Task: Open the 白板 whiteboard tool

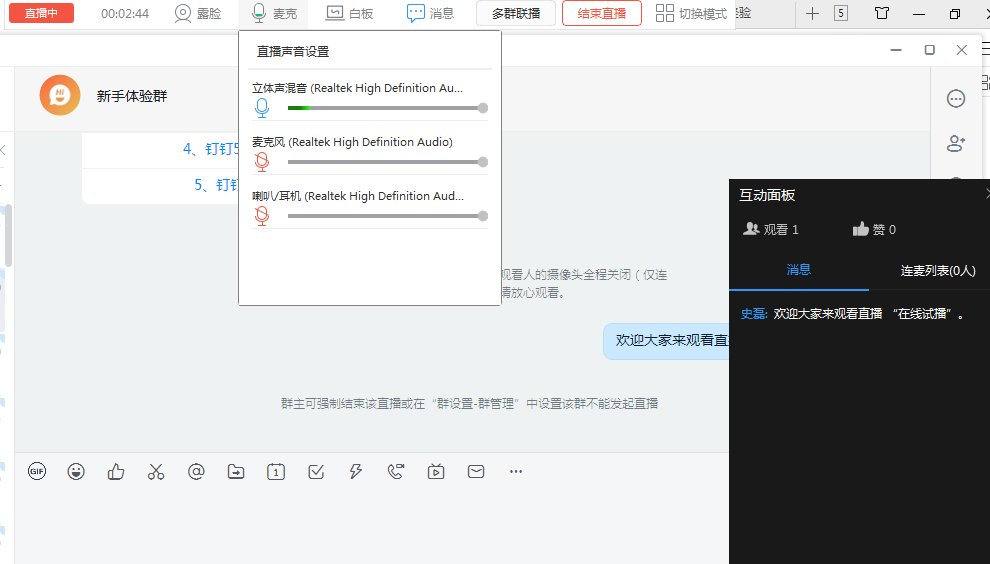Action: pos(351,14)
